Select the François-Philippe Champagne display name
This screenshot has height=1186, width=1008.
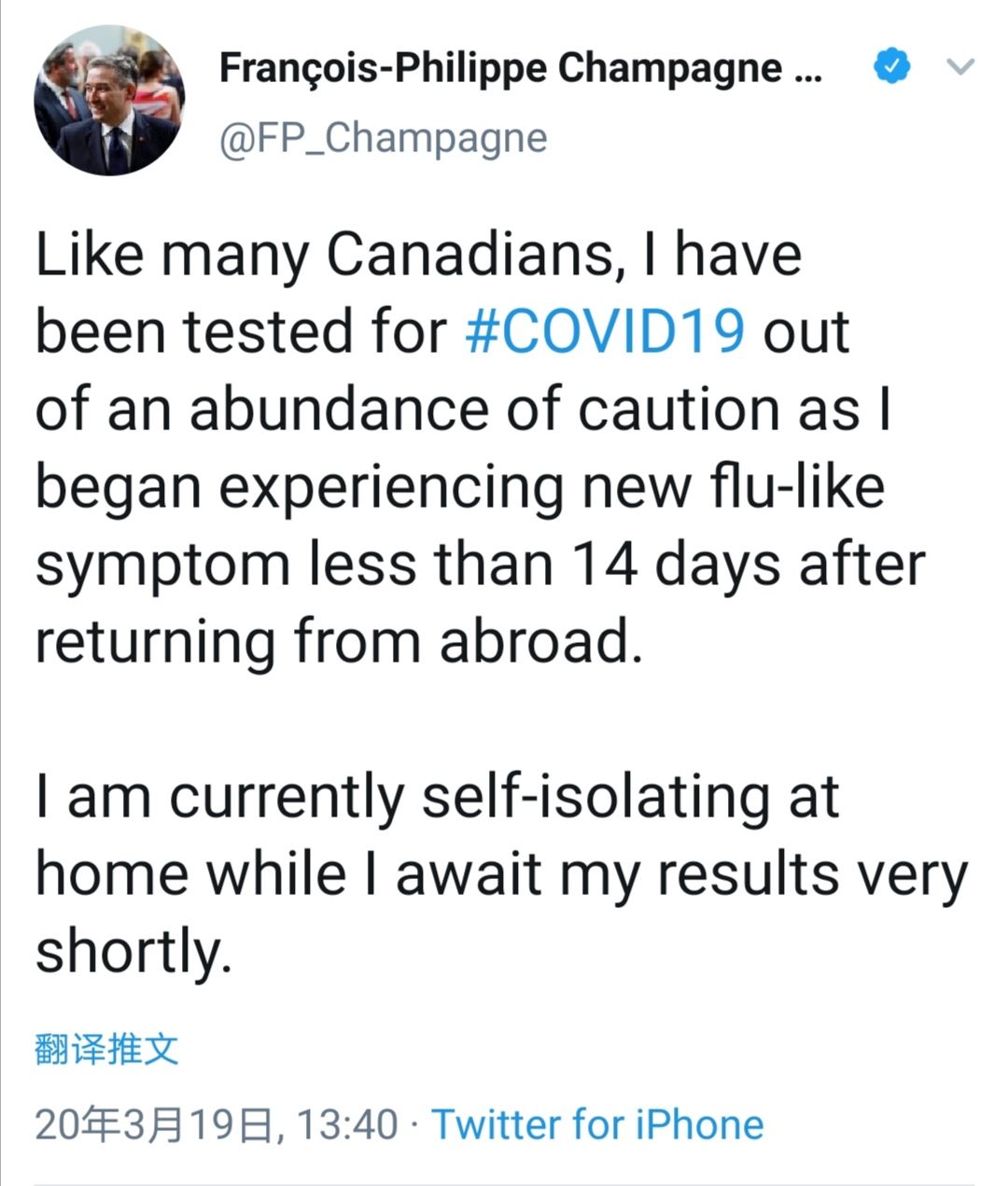(499, 67)
